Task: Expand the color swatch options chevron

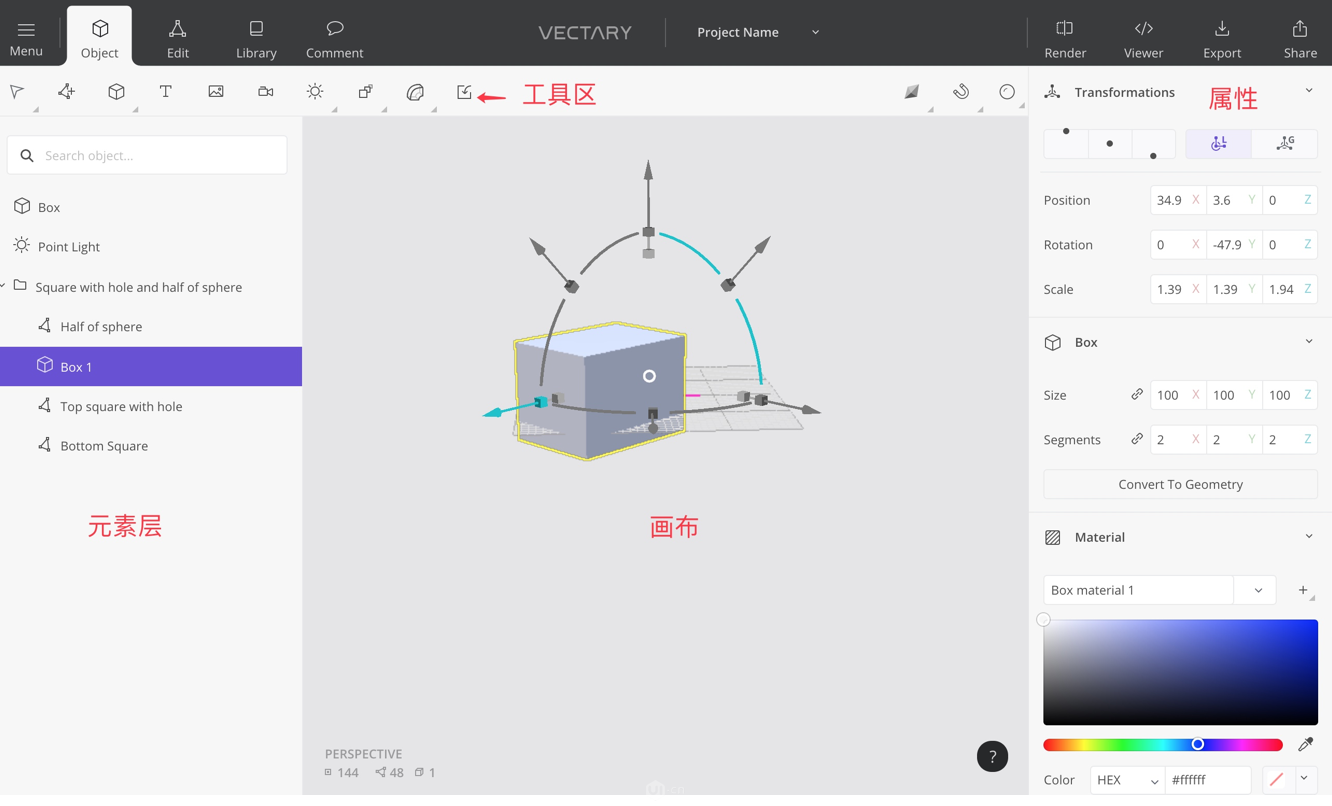Action: (x=1304, y=779)
